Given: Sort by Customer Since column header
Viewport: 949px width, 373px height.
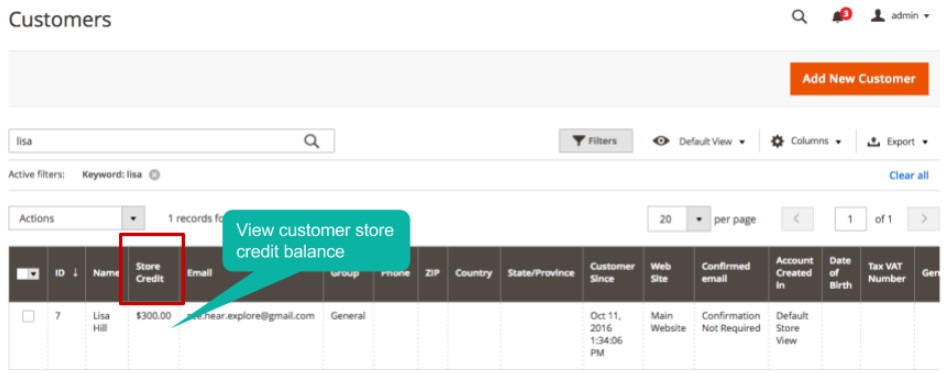Looking at the screenshot, I should [612, 273].
